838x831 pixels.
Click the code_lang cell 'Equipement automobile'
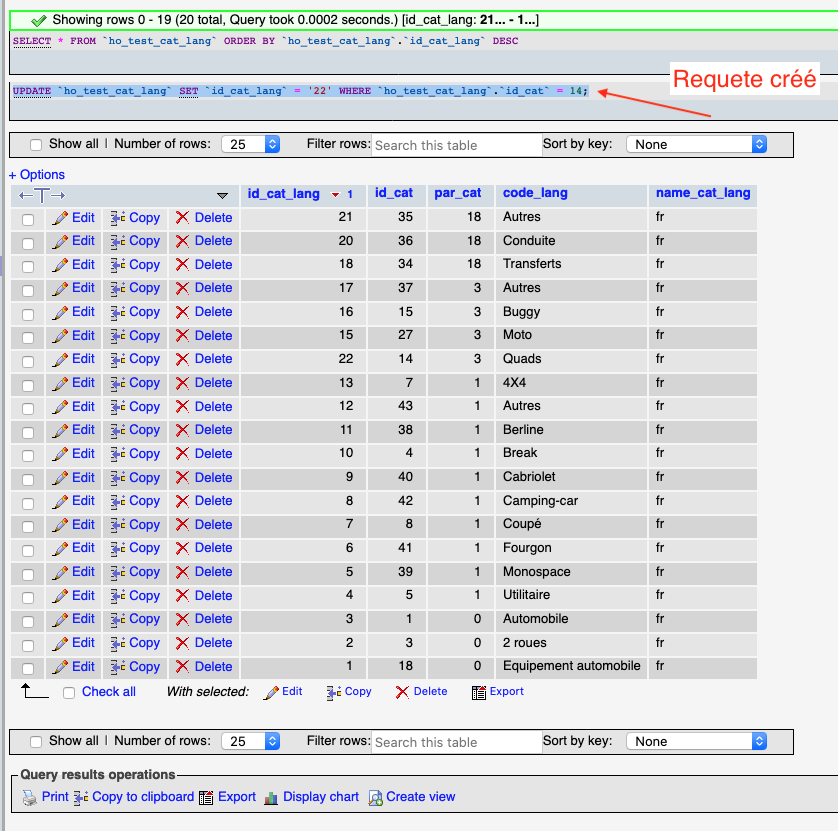[571, 666]
